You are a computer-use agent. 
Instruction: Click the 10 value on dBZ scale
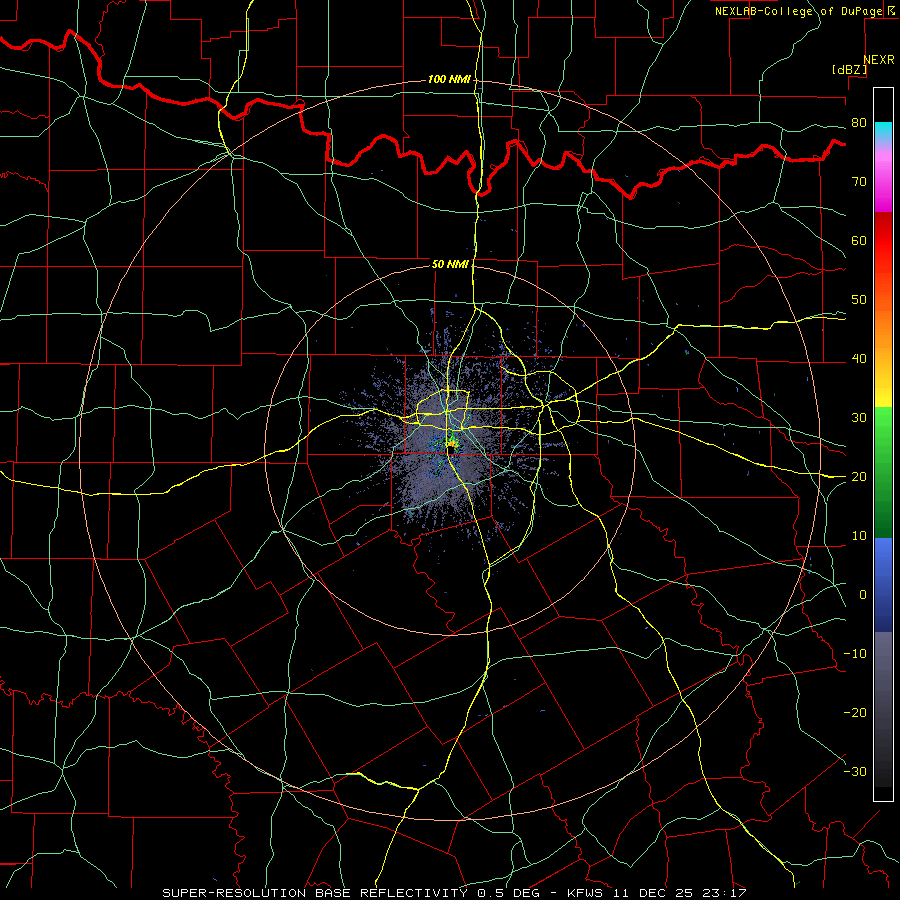point(859,536)
